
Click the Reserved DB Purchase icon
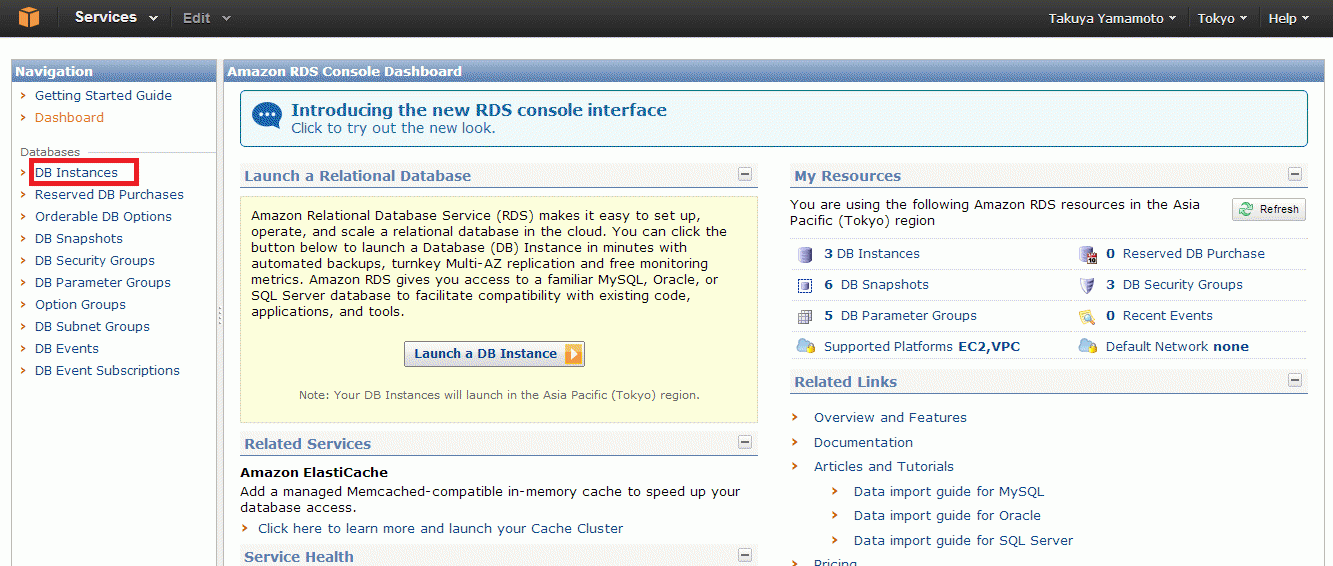coord(1088,254)
